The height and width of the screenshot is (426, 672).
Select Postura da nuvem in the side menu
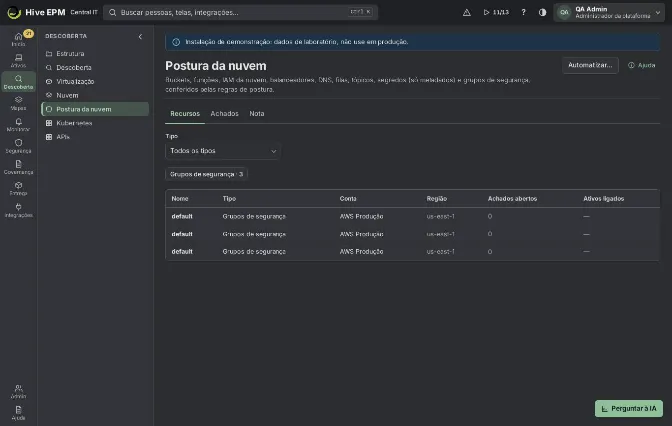(x=95, y=109)
